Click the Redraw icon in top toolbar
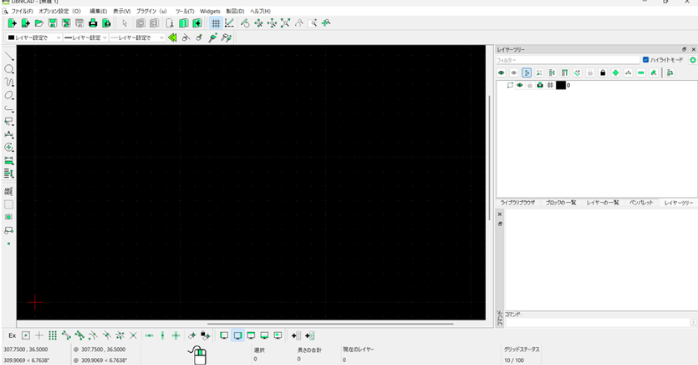The image size is (698, 365). [245, 23]
